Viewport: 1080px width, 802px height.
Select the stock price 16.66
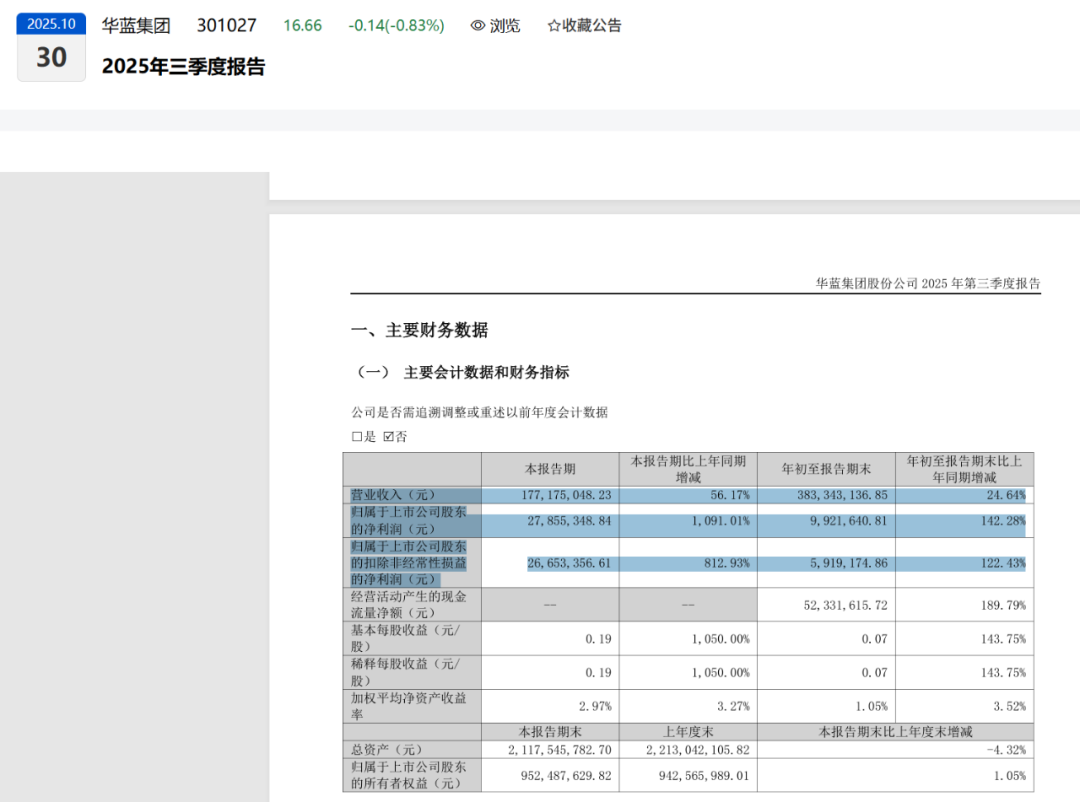(302, 26)
